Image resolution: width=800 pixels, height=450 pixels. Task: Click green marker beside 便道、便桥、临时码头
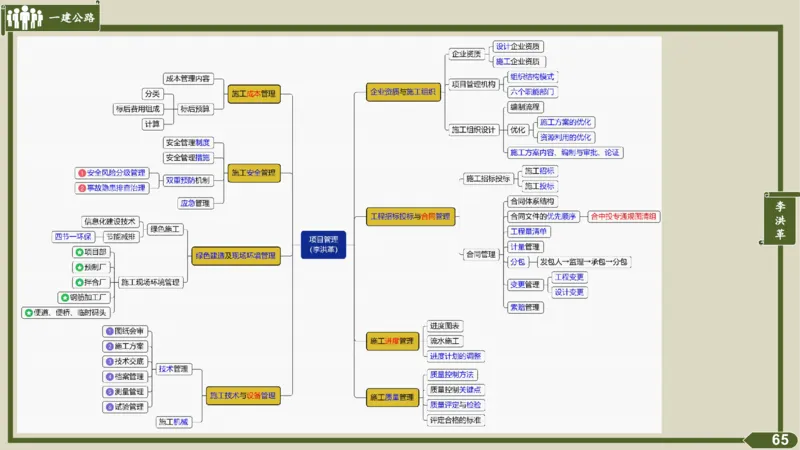pyautogui.click(x=27, y=312)
